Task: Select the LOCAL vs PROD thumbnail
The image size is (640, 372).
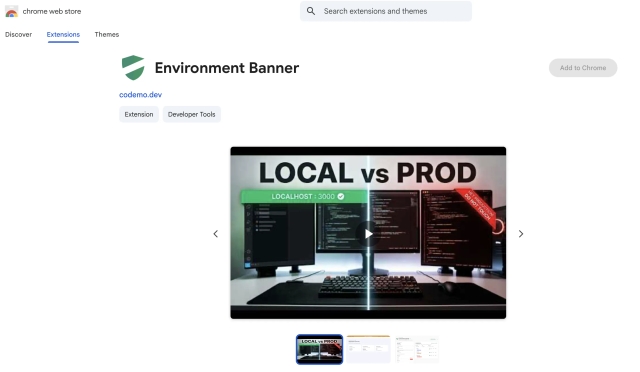Action: point(320,349)
